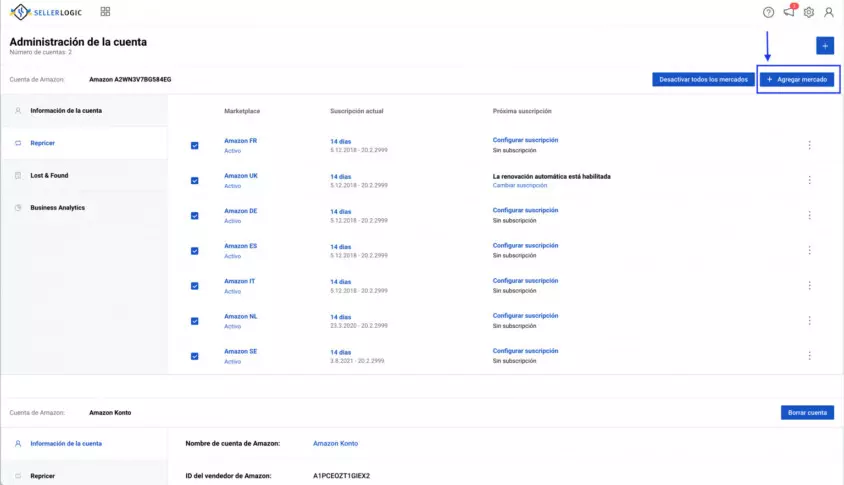Open Configurar suscripción for Amazon NL

525,316
